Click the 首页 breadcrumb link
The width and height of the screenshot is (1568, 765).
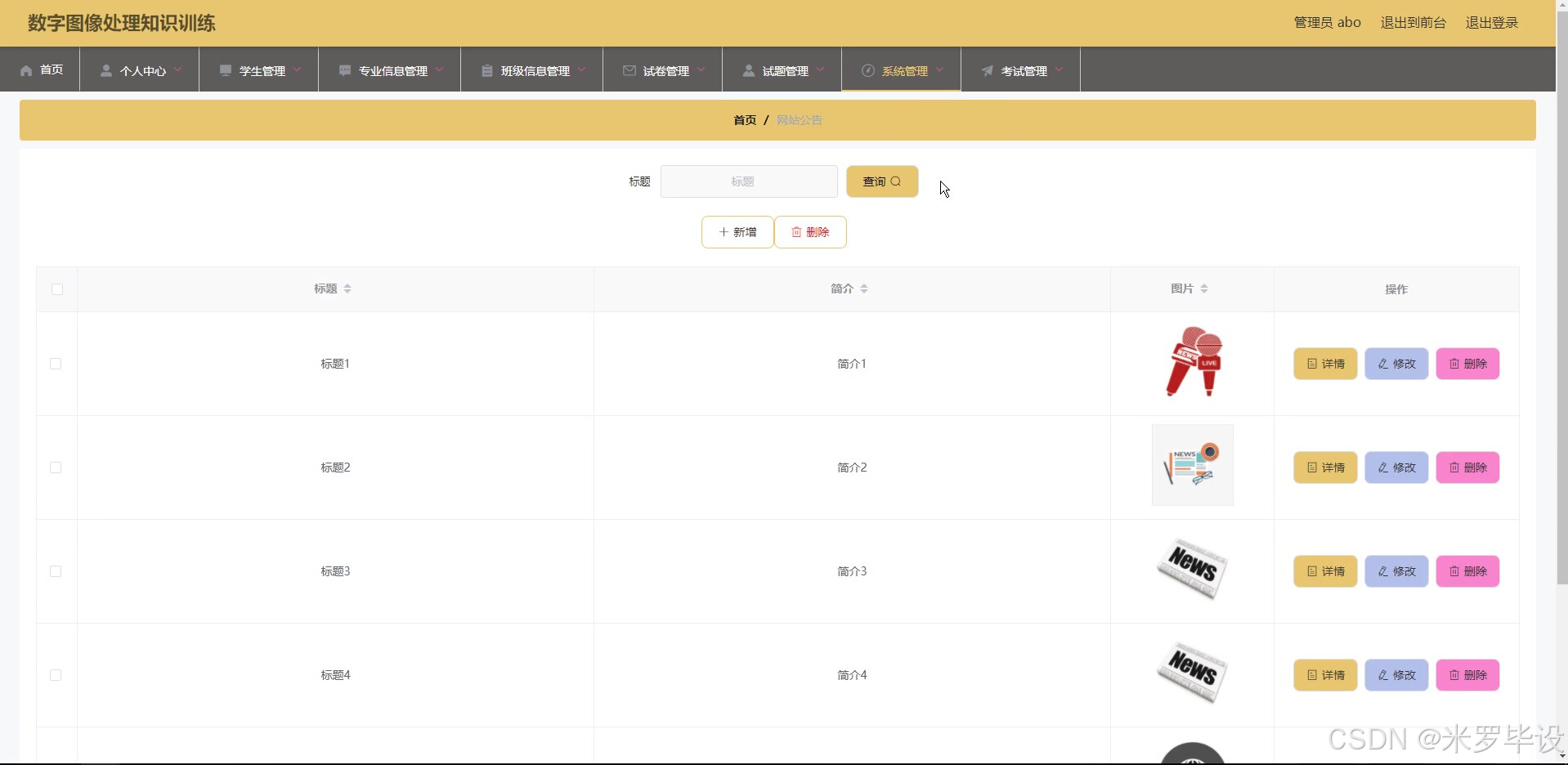[745, 120]
